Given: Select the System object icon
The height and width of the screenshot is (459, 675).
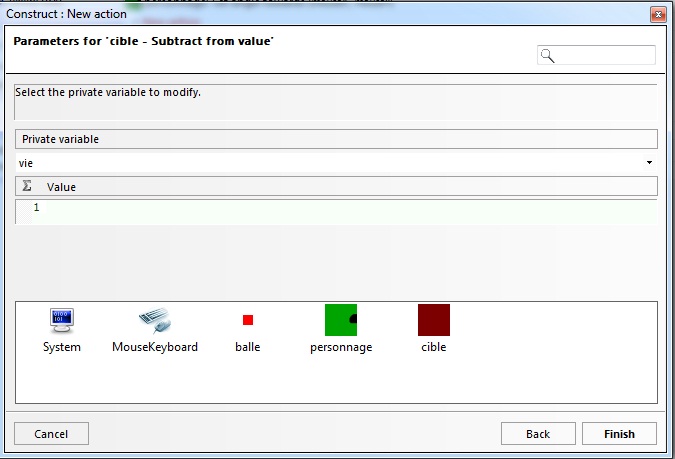Looking at the screenshot, I should 62,320.
